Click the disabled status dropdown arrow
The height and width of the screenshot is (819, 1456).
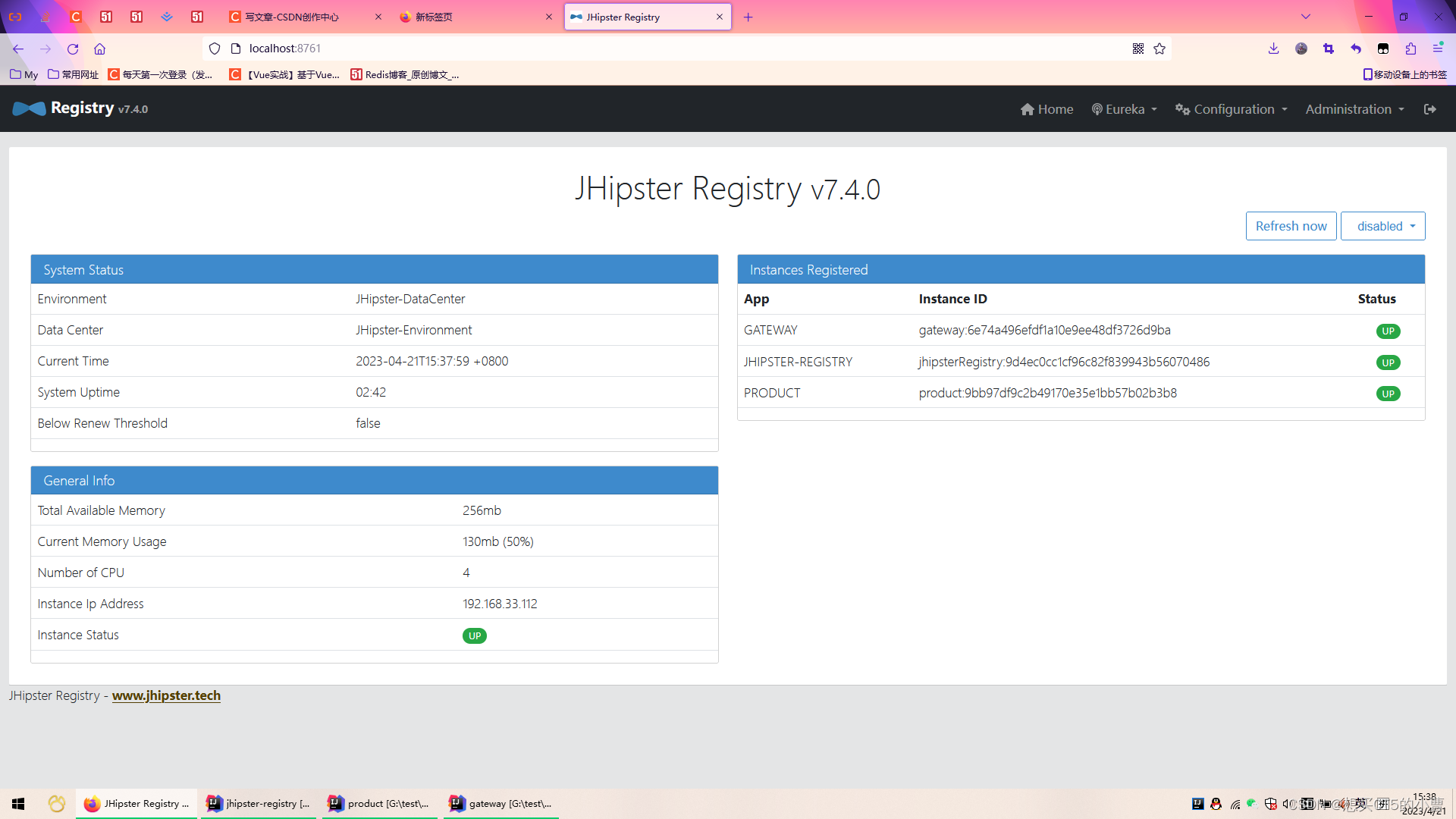click(1411, 225)
